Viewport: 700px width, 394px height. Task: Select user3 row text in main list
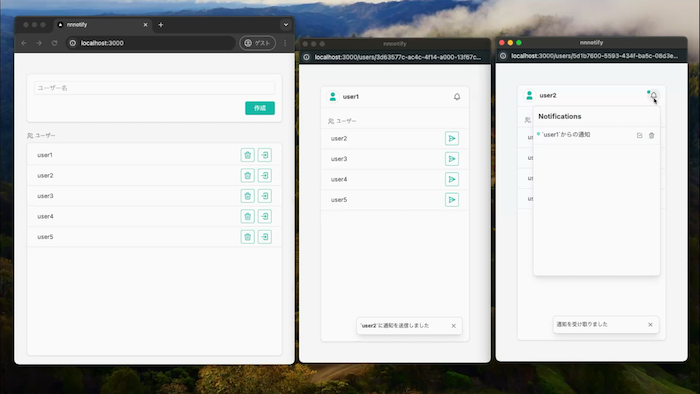click(x=45, y=196)
